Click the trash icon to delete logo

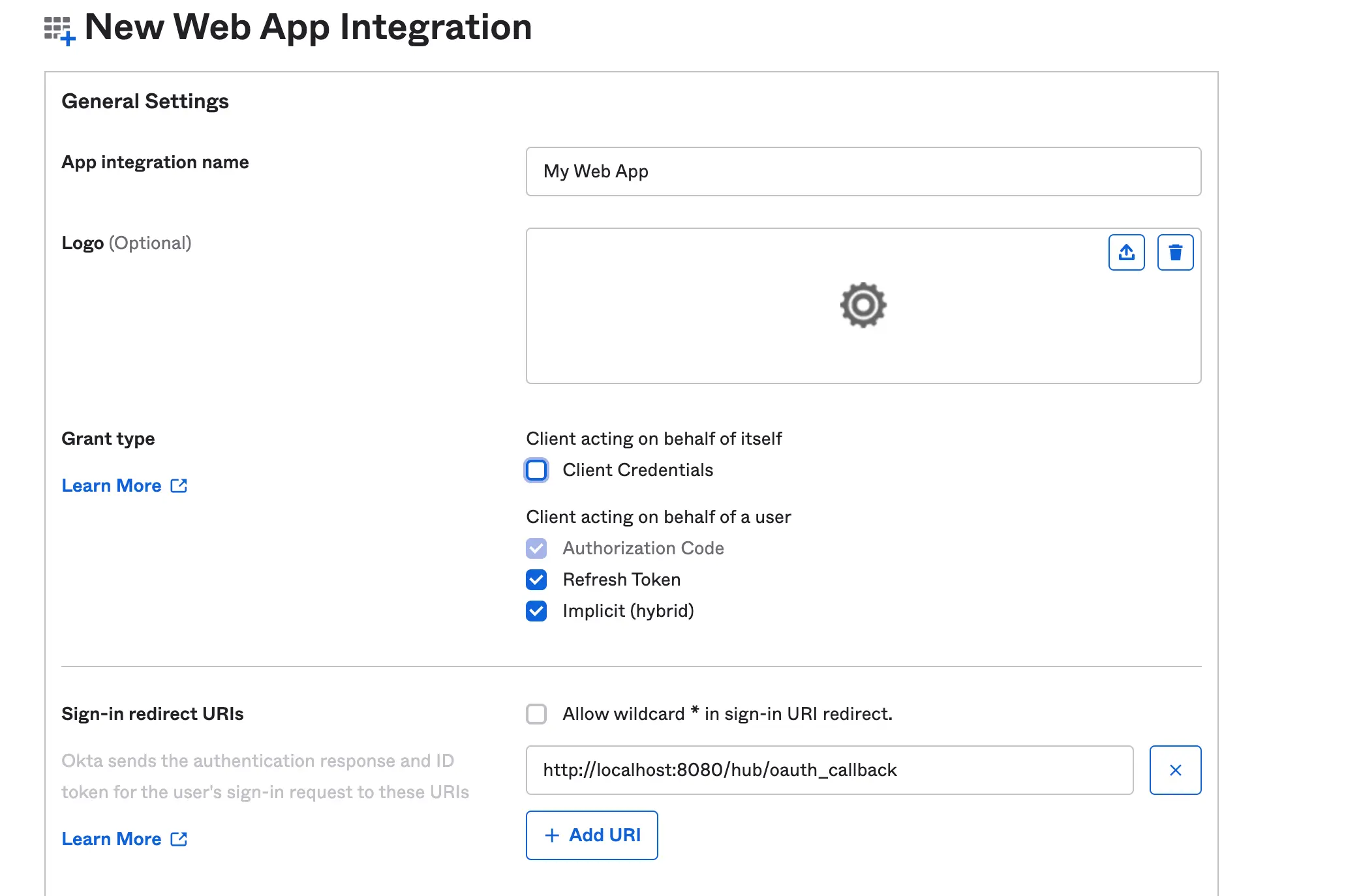point(1175,252)
